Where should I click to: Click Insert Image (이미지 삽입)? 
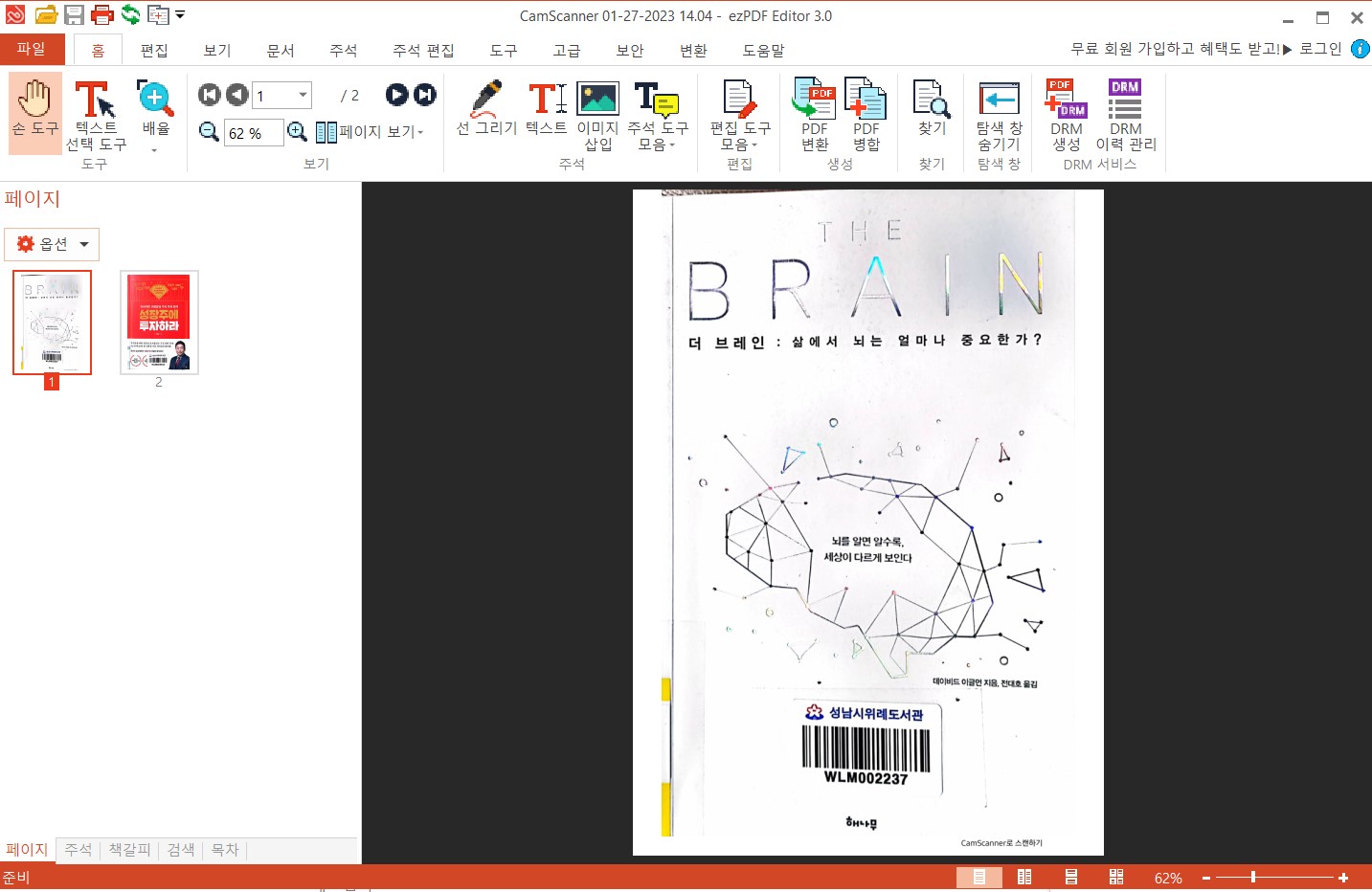coord(597,117)
